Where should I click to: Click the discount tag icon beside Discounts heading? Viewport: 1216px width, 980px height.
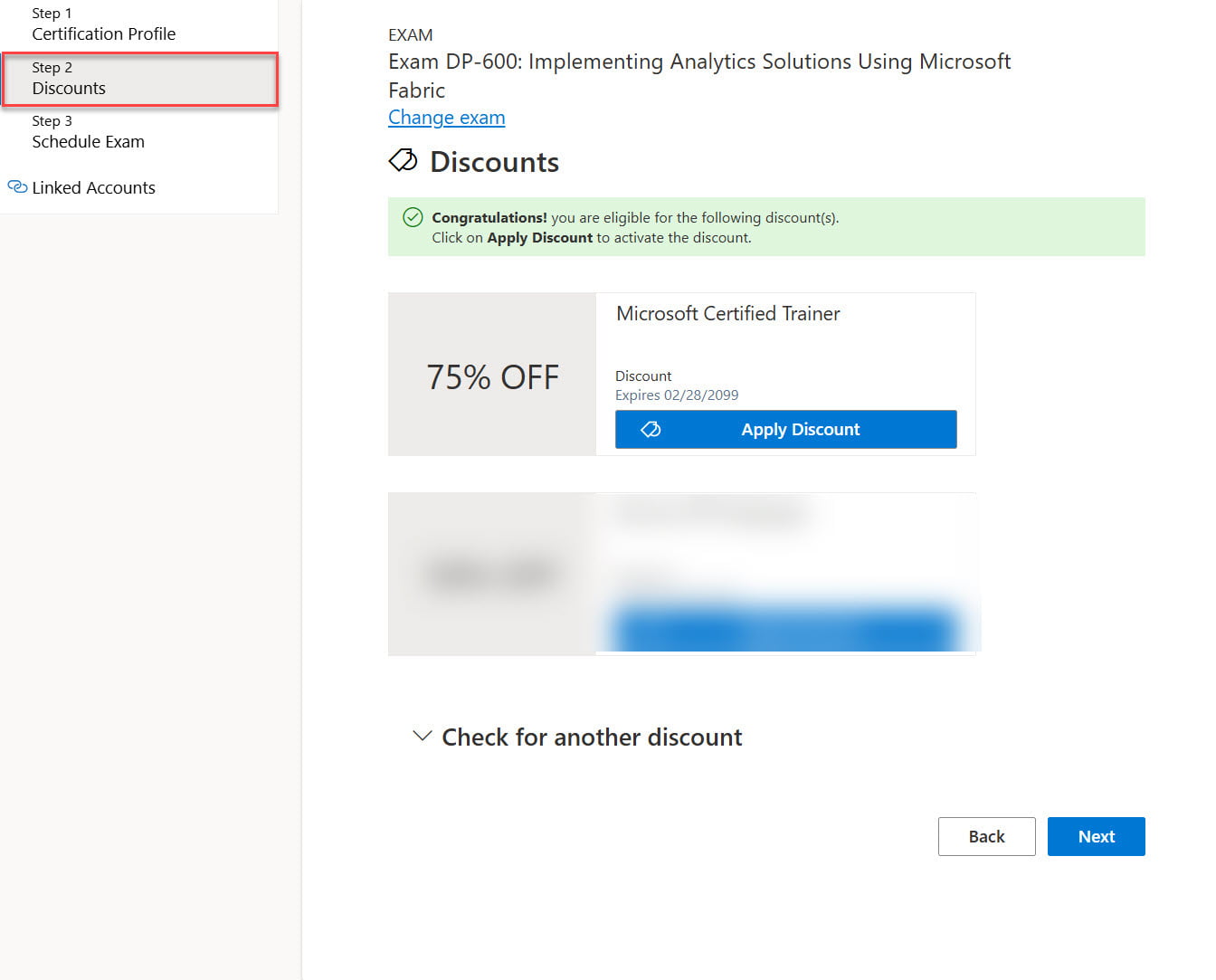403,160
